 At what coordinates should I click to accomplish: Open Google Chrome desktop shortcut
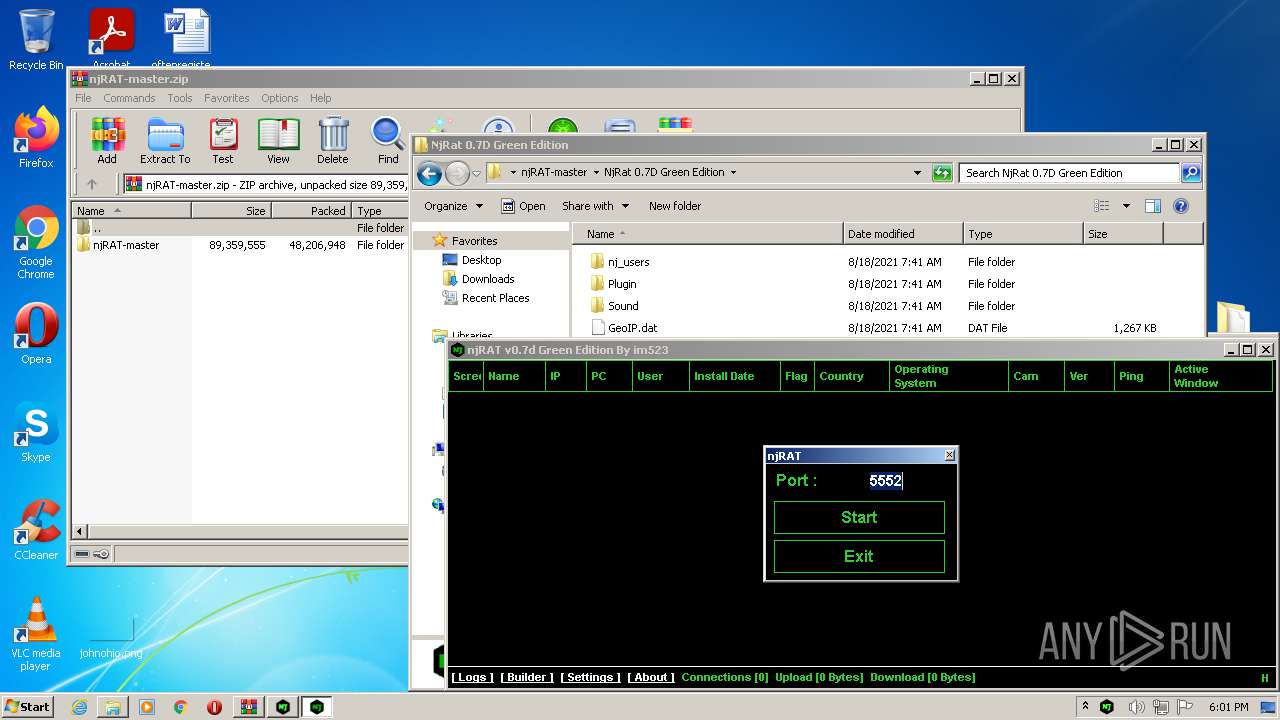pos(36,243)
